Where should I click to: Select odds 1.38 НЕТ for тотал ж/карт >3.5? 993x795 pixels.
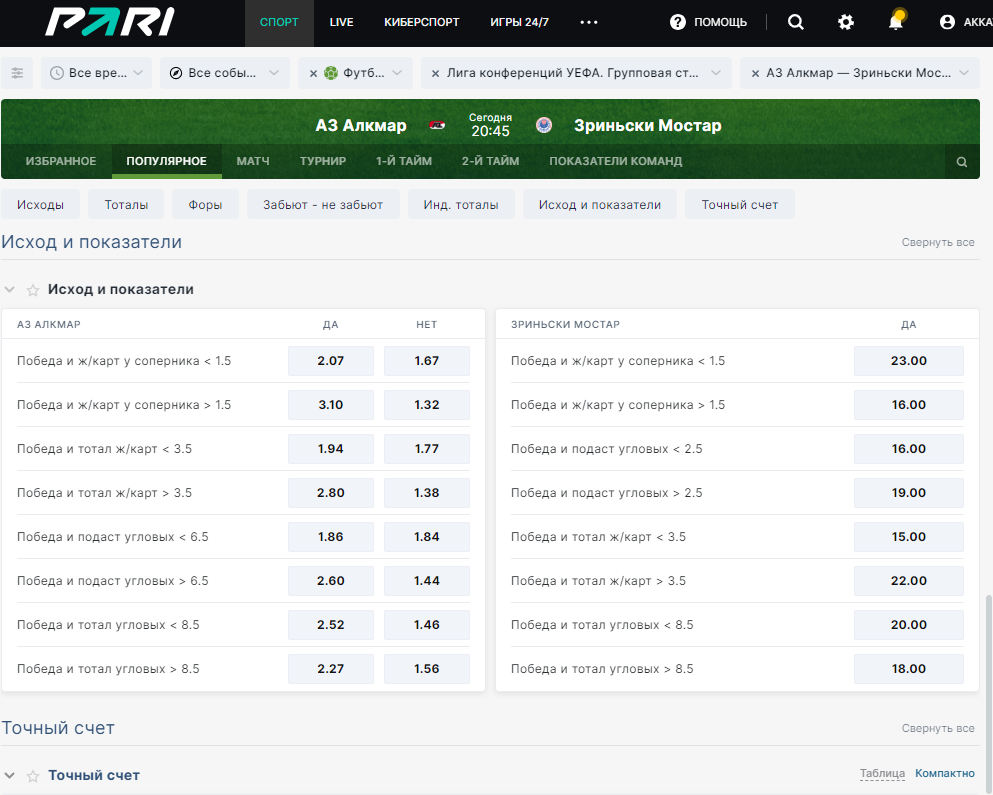click(x=427, y=493)
